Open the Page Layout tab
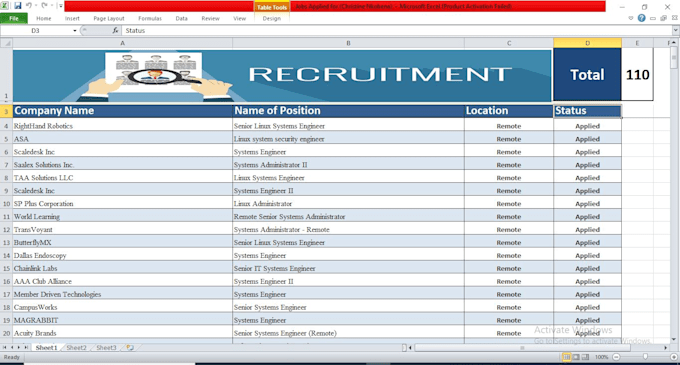 click(109, 19)
